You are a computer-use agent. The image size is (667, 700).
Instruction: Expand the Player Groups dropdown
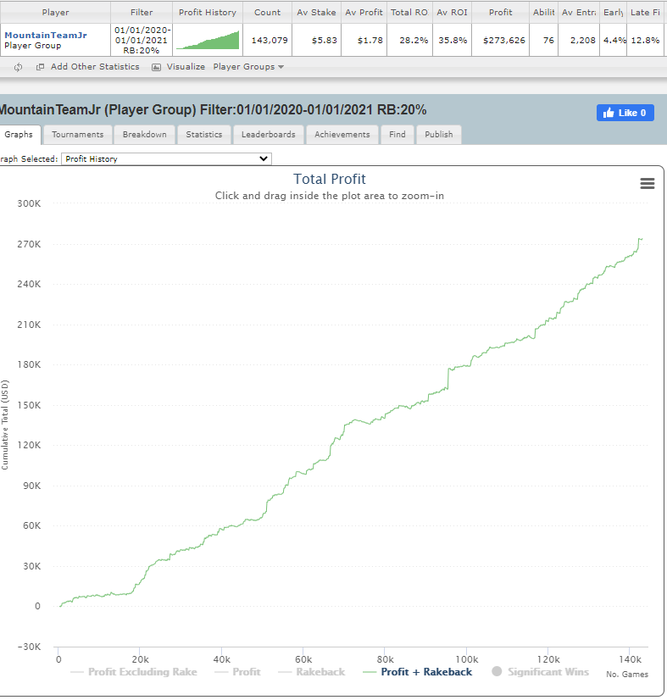(248, 67)
